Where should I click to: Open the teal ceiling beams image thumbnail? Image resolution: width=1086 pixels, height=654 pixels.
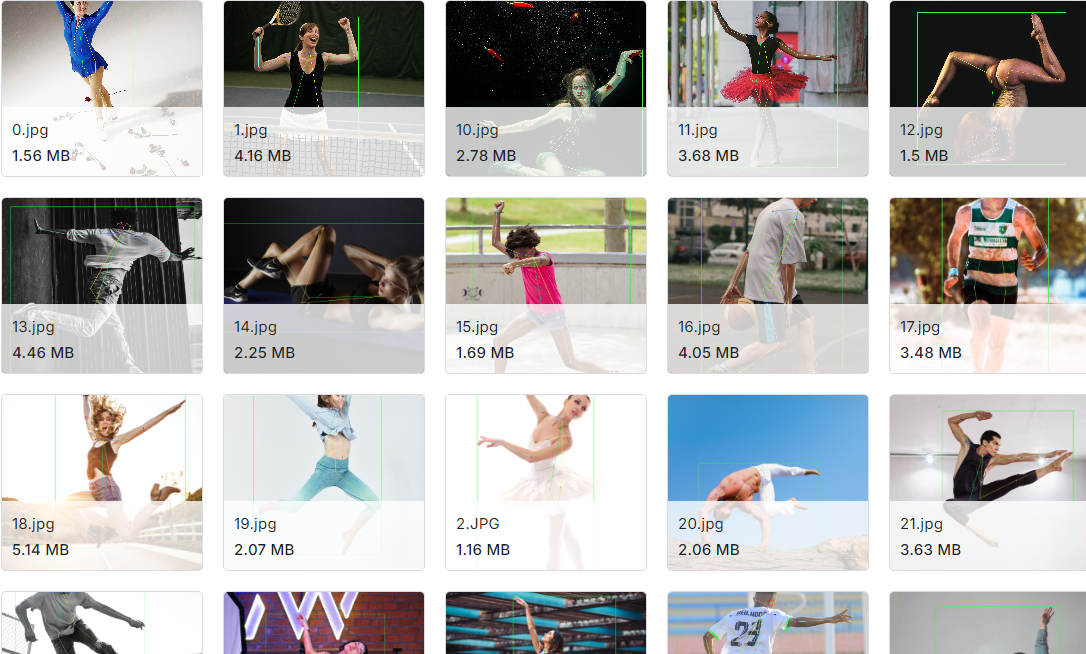click(546, 623)
